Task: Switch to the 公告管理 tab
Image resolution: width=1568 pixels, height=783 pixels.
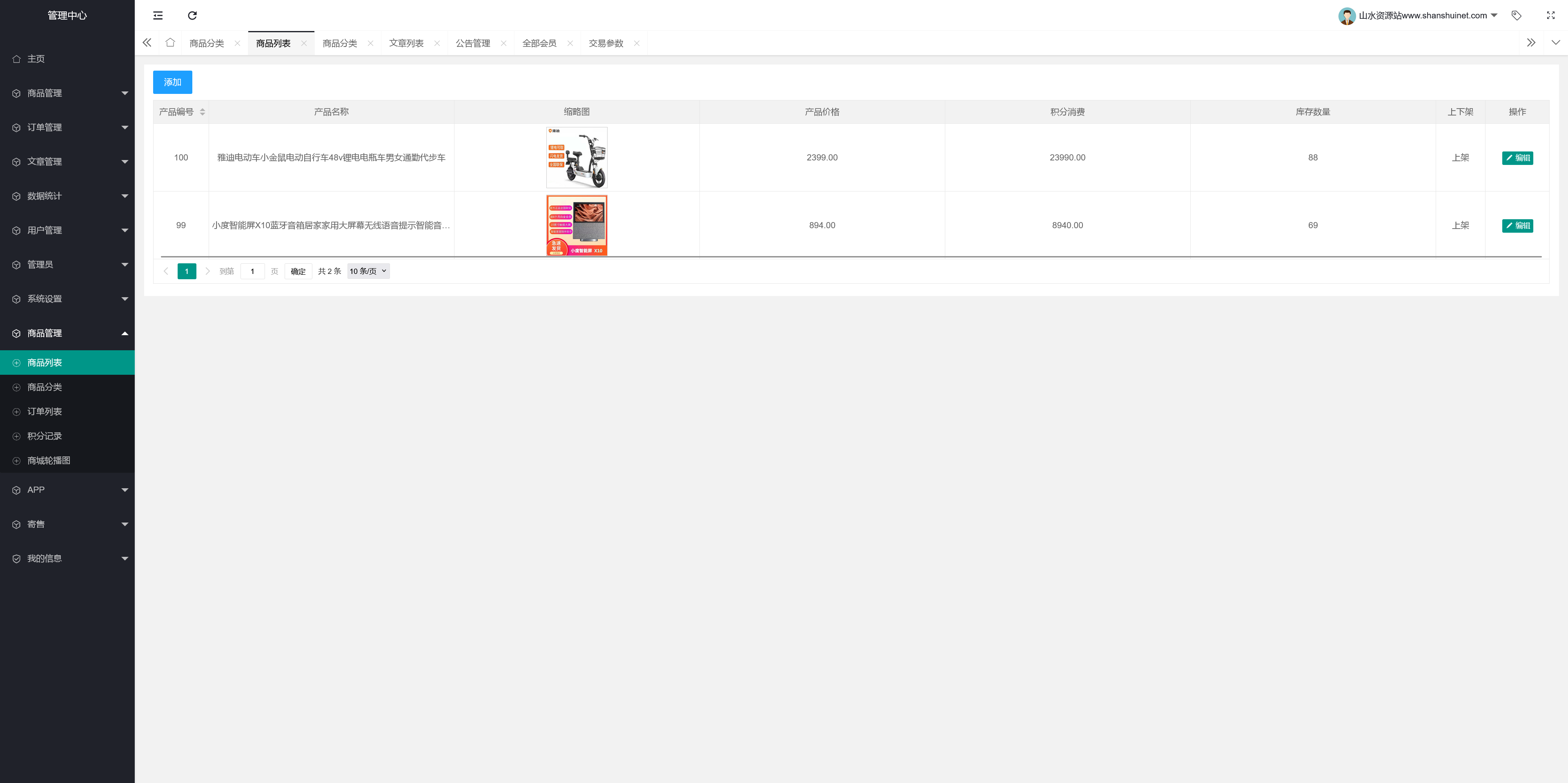Action: pos(473,43)
